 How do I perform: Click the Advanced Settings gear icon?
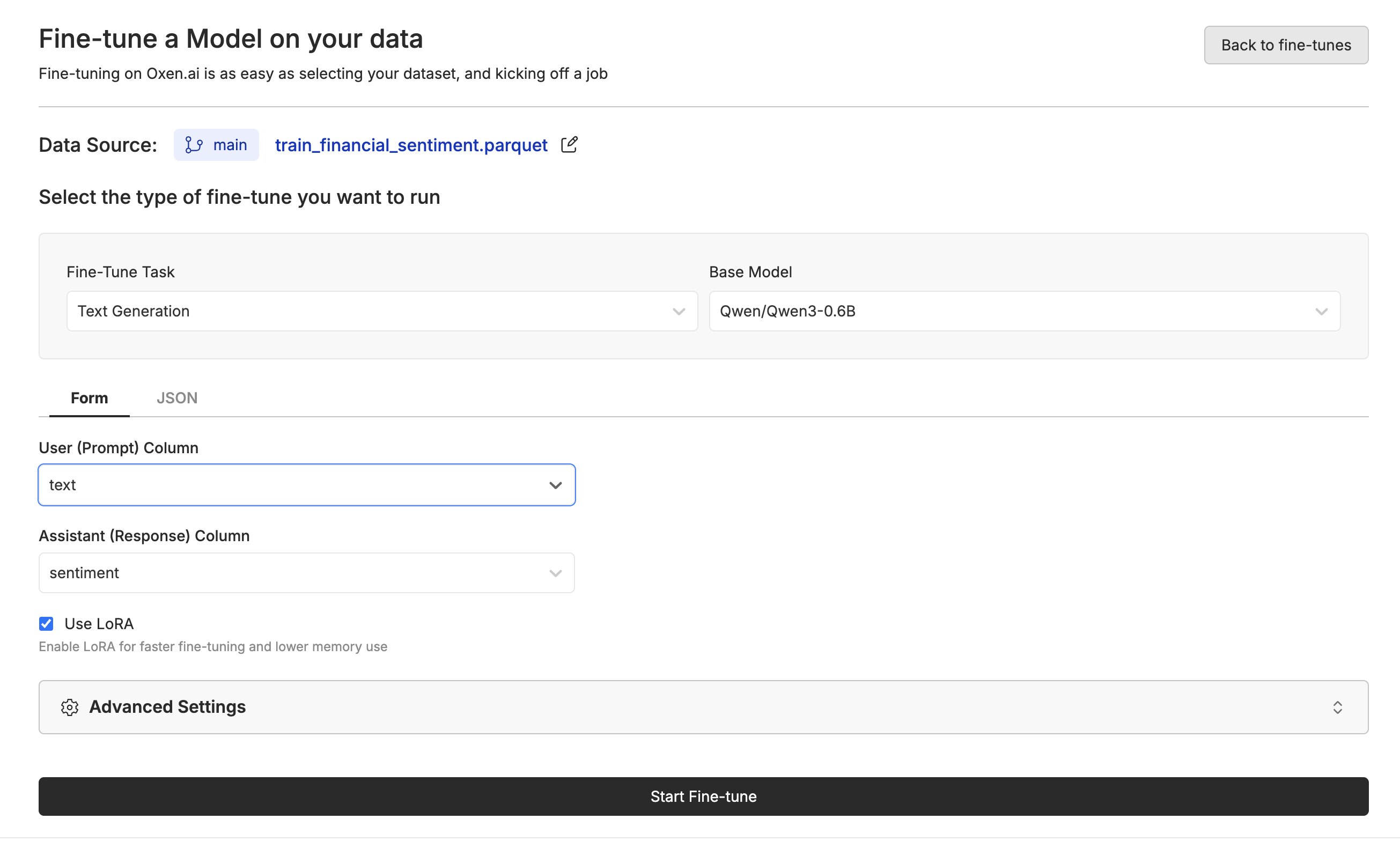coord(70,707)
